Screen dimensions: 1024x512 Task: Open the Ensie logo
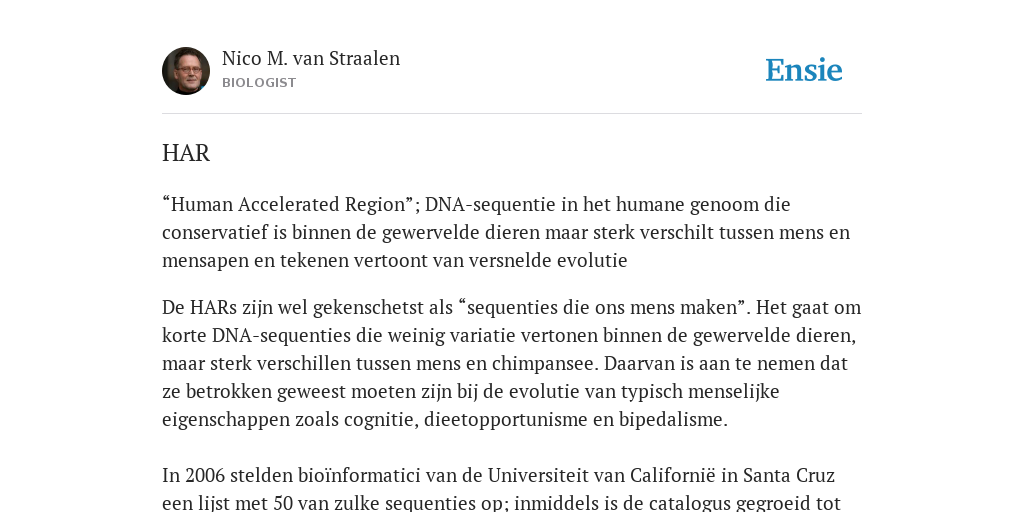point(804,70)
